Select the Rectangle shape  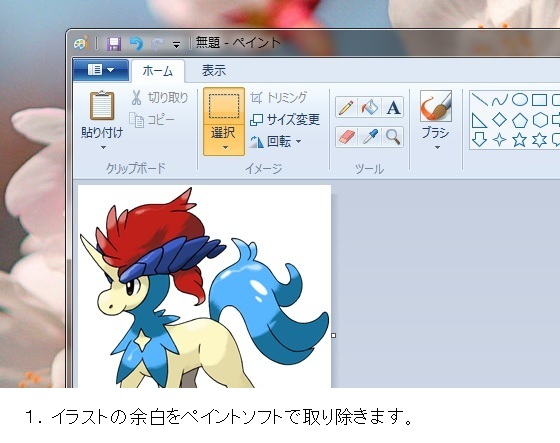point(539,100)
